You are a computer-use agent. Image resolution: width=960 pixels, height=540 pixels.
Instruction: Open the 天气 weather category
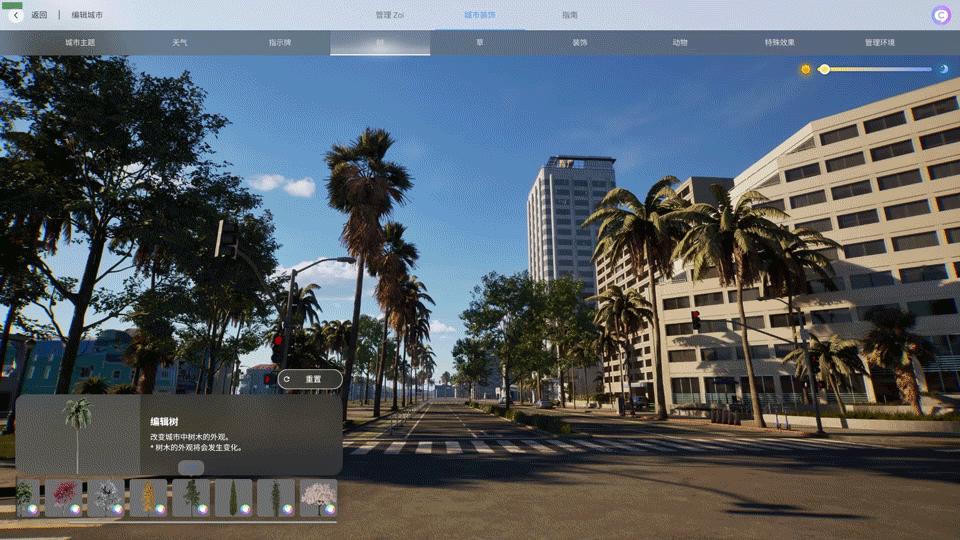tap(180, 43)
